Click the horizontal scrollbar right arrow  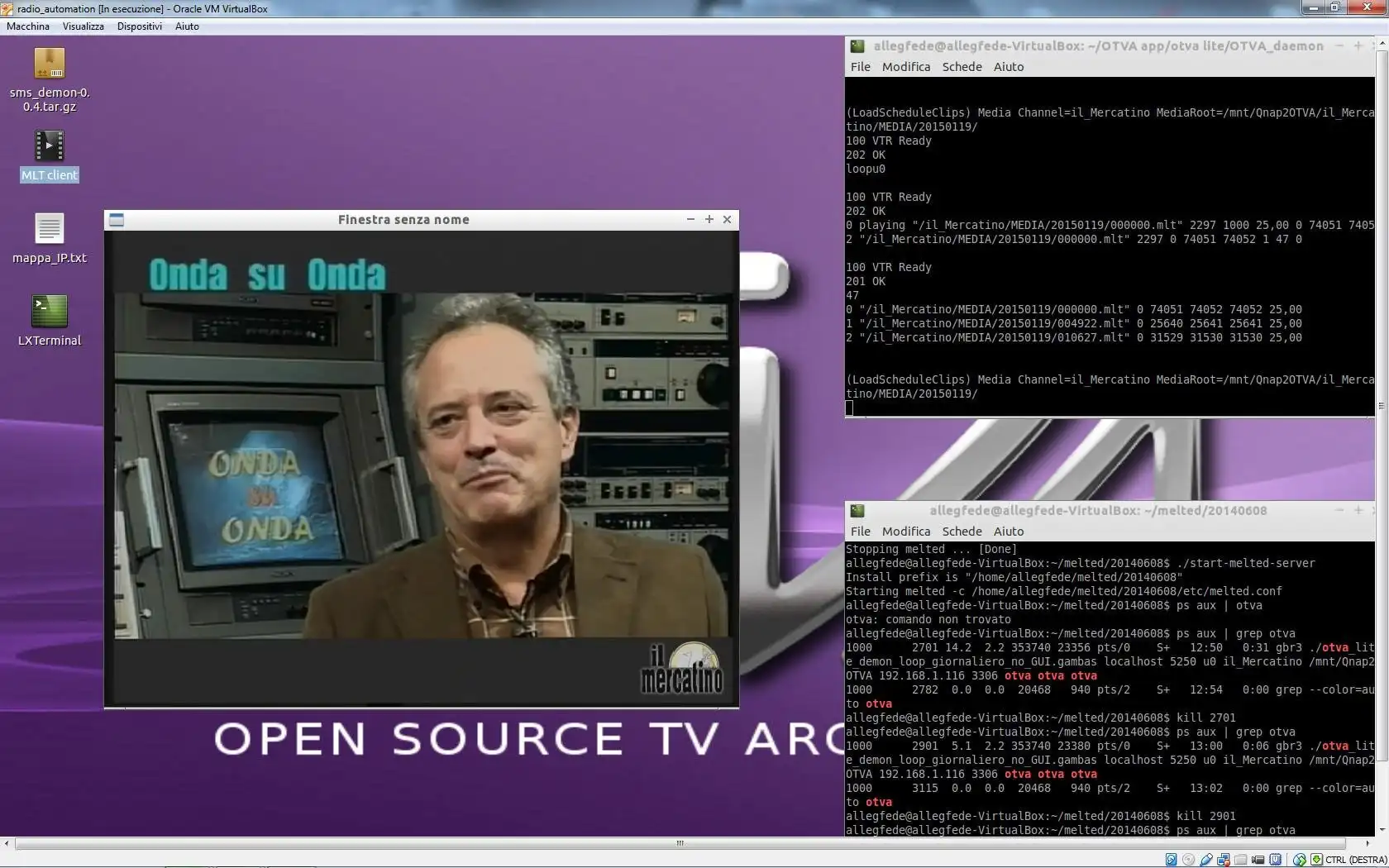pos(1368,844)
